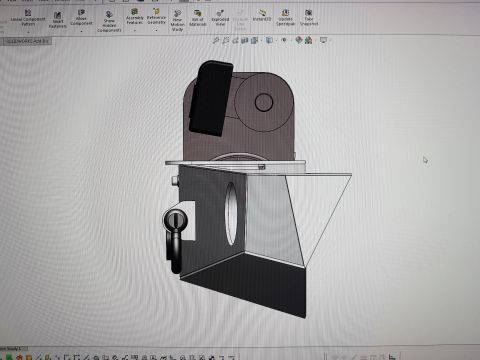The image size is (480, 360).
Task: Open the View Orientation icon
Action: (x=255, y=40)
